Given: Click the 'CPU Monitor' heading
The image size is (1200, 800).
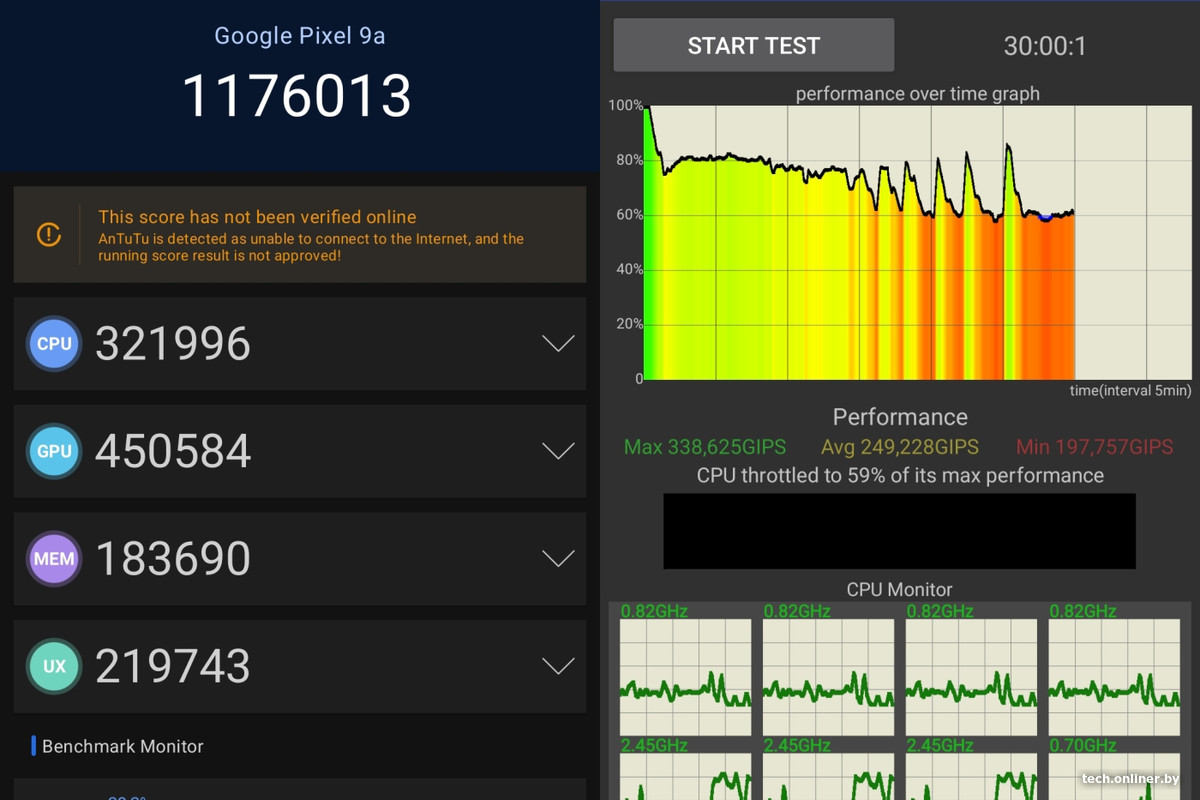Looking at the screenshot, I should (x=900, y=590).
